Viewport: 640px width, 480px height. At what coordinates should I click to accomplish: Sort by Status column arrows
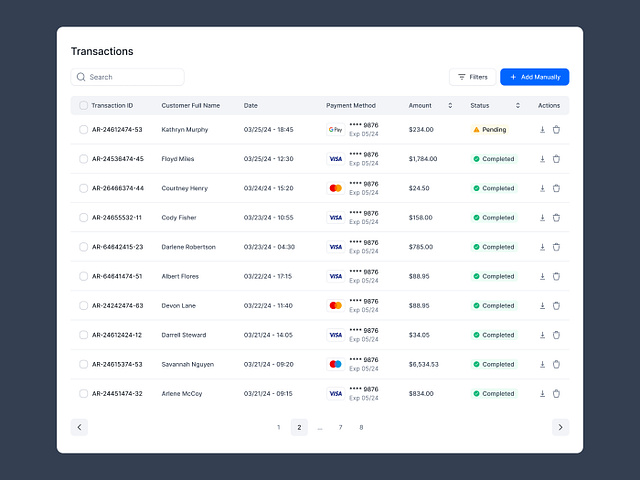coord(518,105)
